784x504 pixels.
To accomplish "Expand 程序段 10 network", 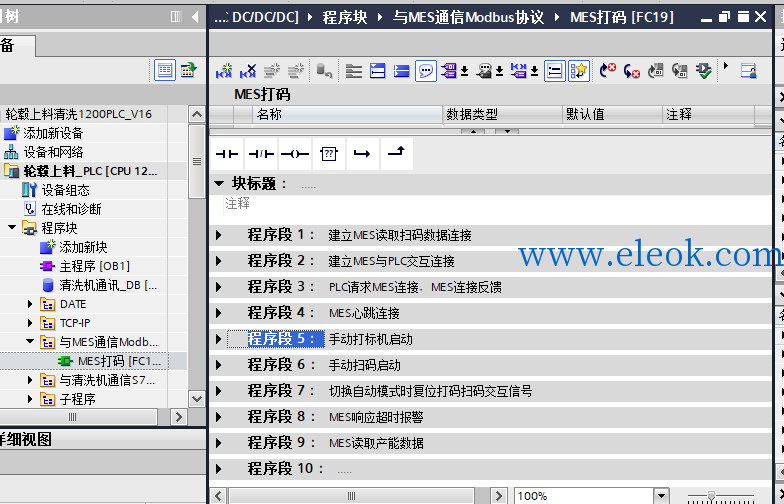I will click(x=218, y=469).
